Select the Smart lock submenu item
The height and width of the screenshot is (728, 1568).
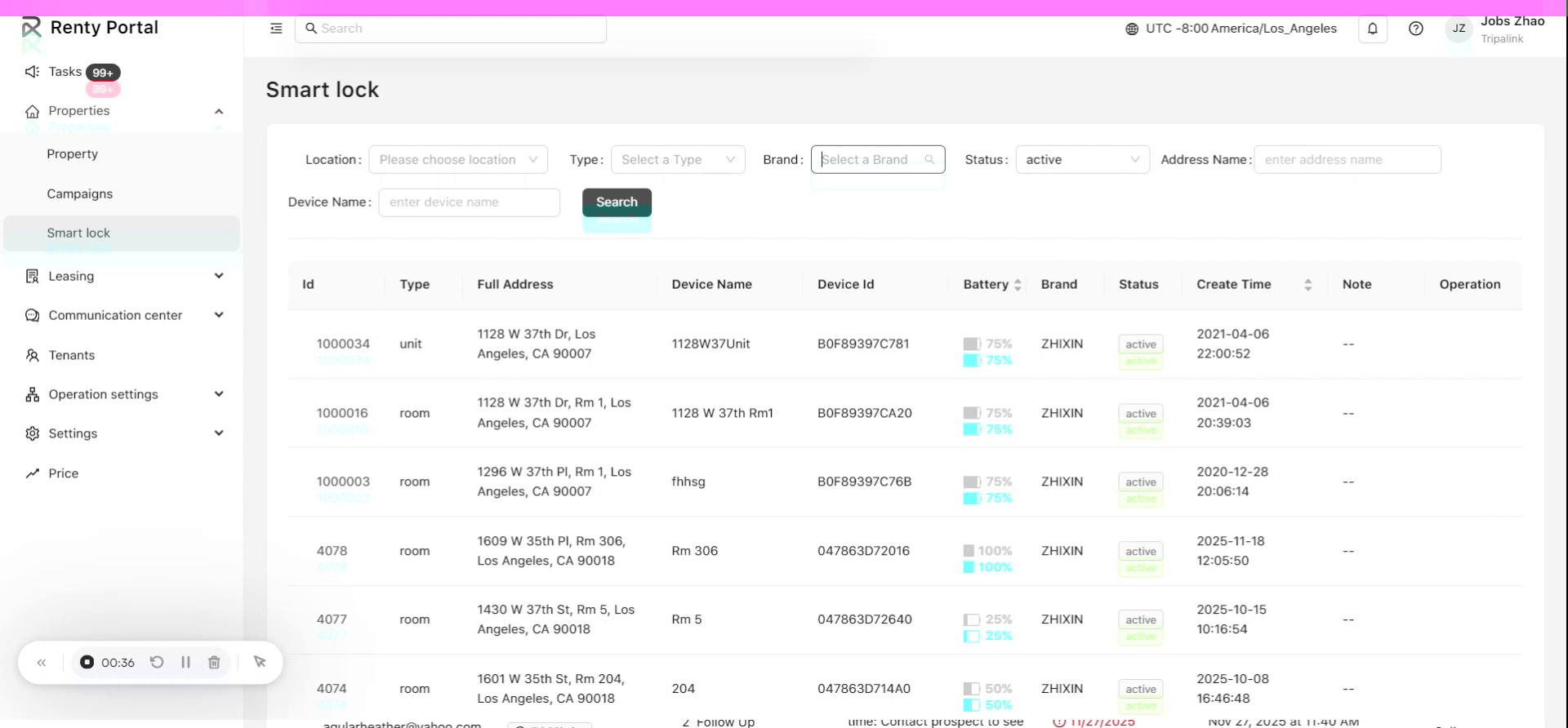click(x=122, y=233)
